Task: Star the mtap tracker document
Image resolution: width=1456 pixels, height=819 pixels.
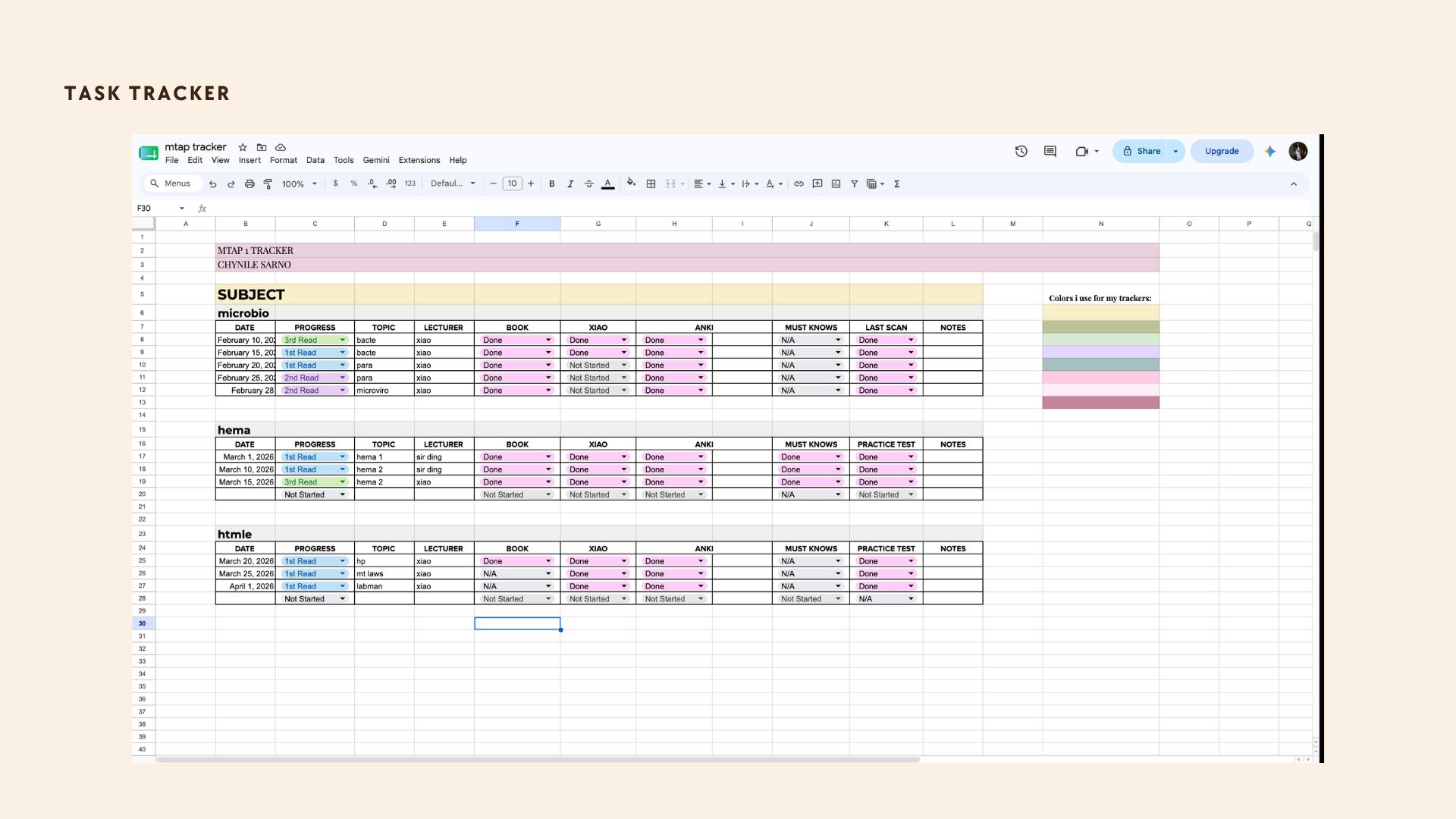Action: [x=243, y=147]
